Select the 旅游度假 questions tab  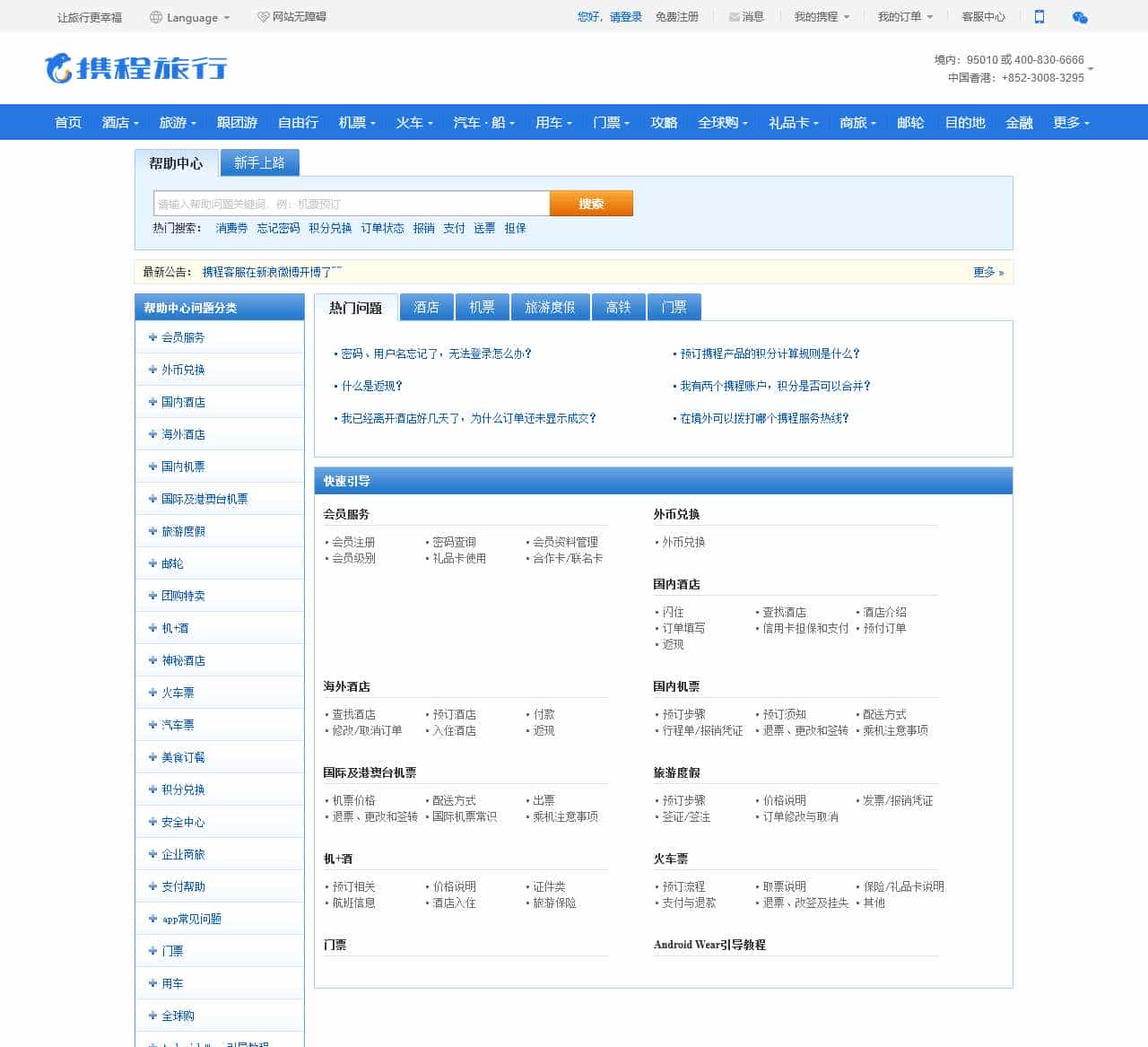[x=550, y=307]
